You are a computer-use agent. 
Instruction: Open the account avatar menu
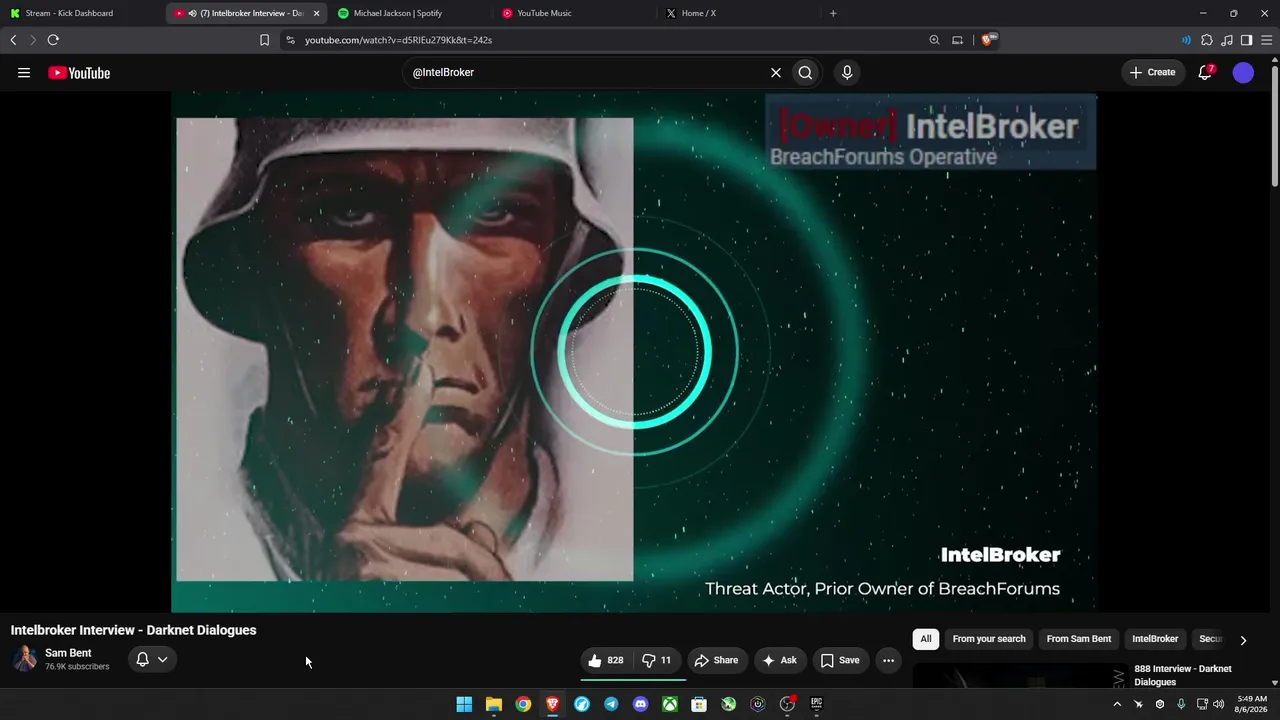[x=1243, y=72]
